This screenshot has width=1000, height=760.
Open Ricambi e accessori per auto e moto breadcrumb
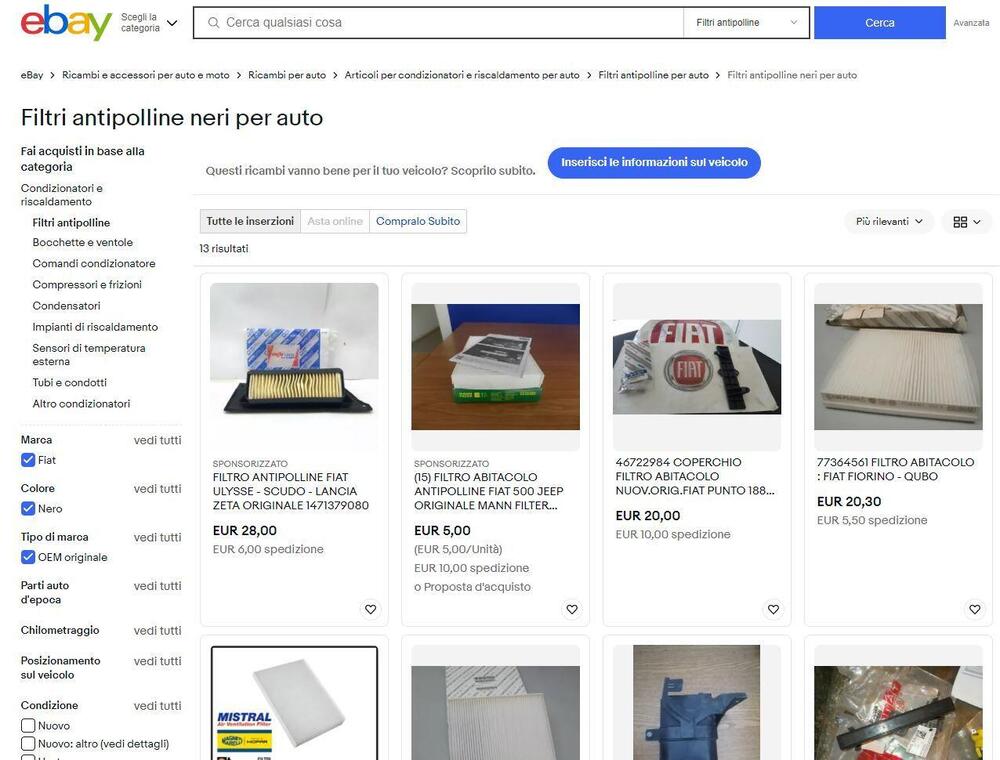point(145,75)
